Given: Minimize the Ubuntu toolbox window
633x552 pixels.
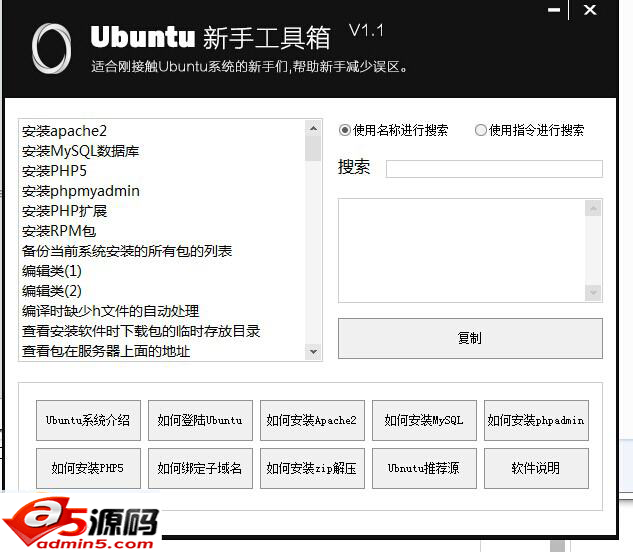Looking at the screenshot, I should [x=554, y=10].
